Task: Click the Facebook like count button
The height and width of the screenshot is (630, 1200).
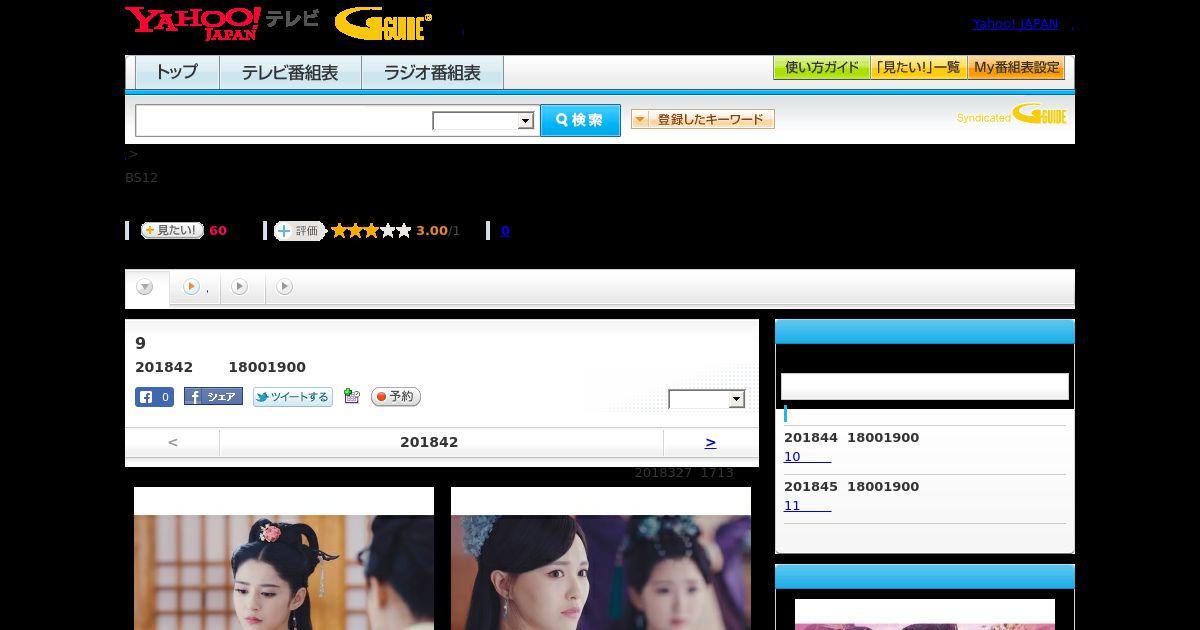Action: pos(155,397)
